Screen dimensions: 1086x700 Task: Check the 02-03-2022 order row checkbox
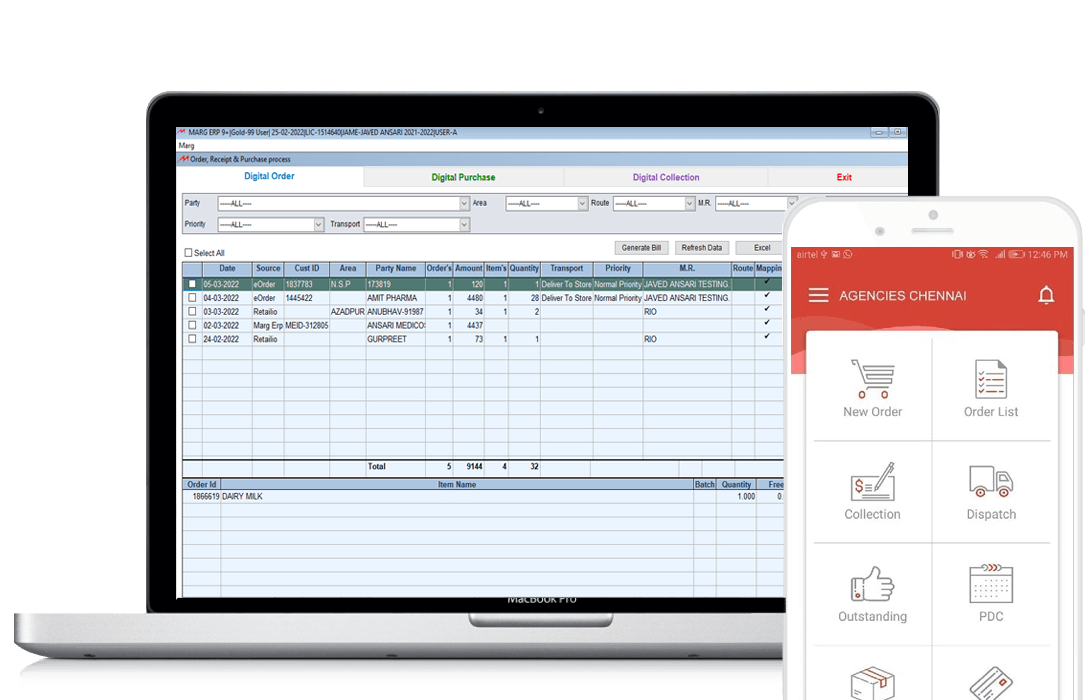[x=192, y=325]
